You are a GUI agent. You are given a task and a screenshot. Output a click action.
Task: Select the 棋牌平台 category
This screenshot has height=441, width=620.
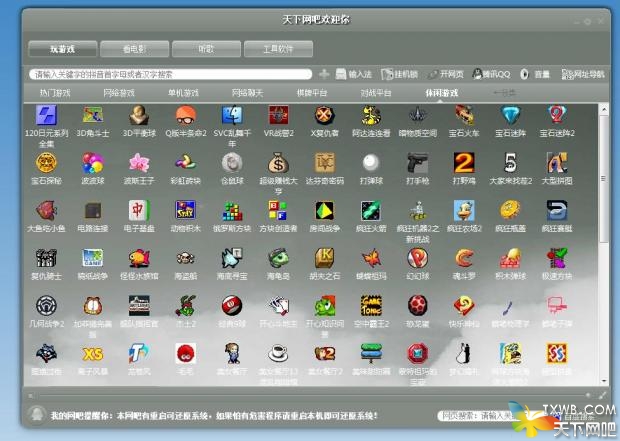[x=312, y=93]
